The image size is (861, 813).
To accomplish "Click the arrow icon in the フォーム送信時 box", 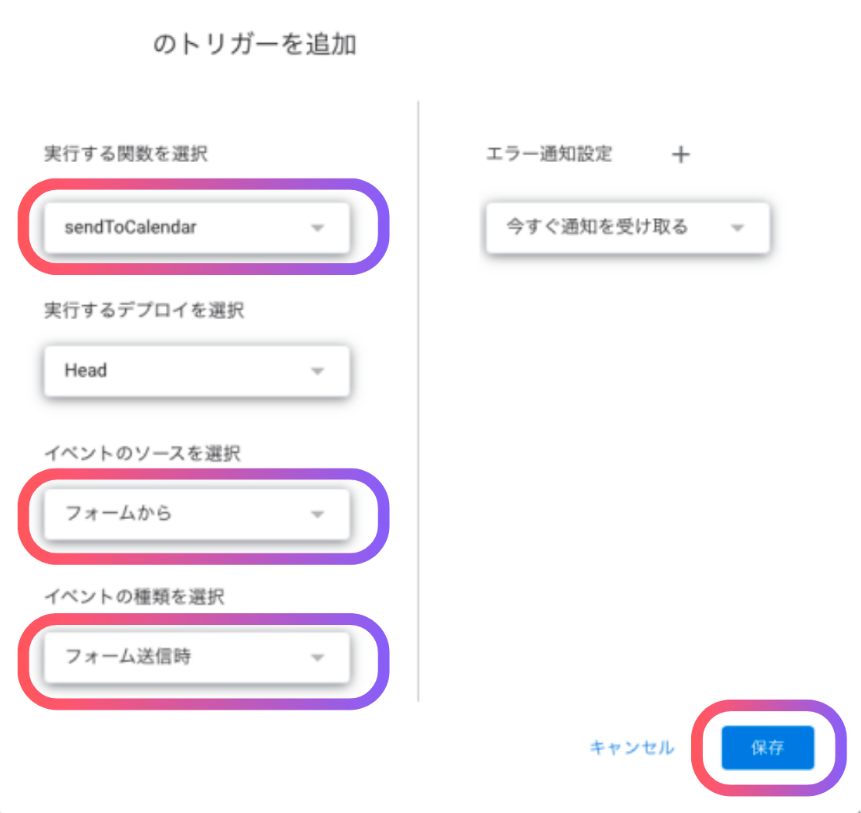I will [x=317, y=657].
